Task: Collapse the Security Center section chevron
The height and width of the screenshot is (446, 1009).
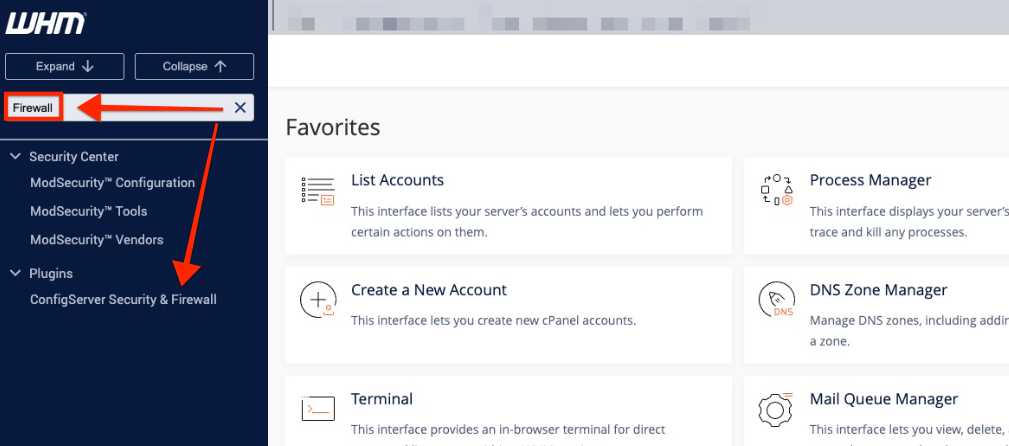Action: tap(15, 157)
